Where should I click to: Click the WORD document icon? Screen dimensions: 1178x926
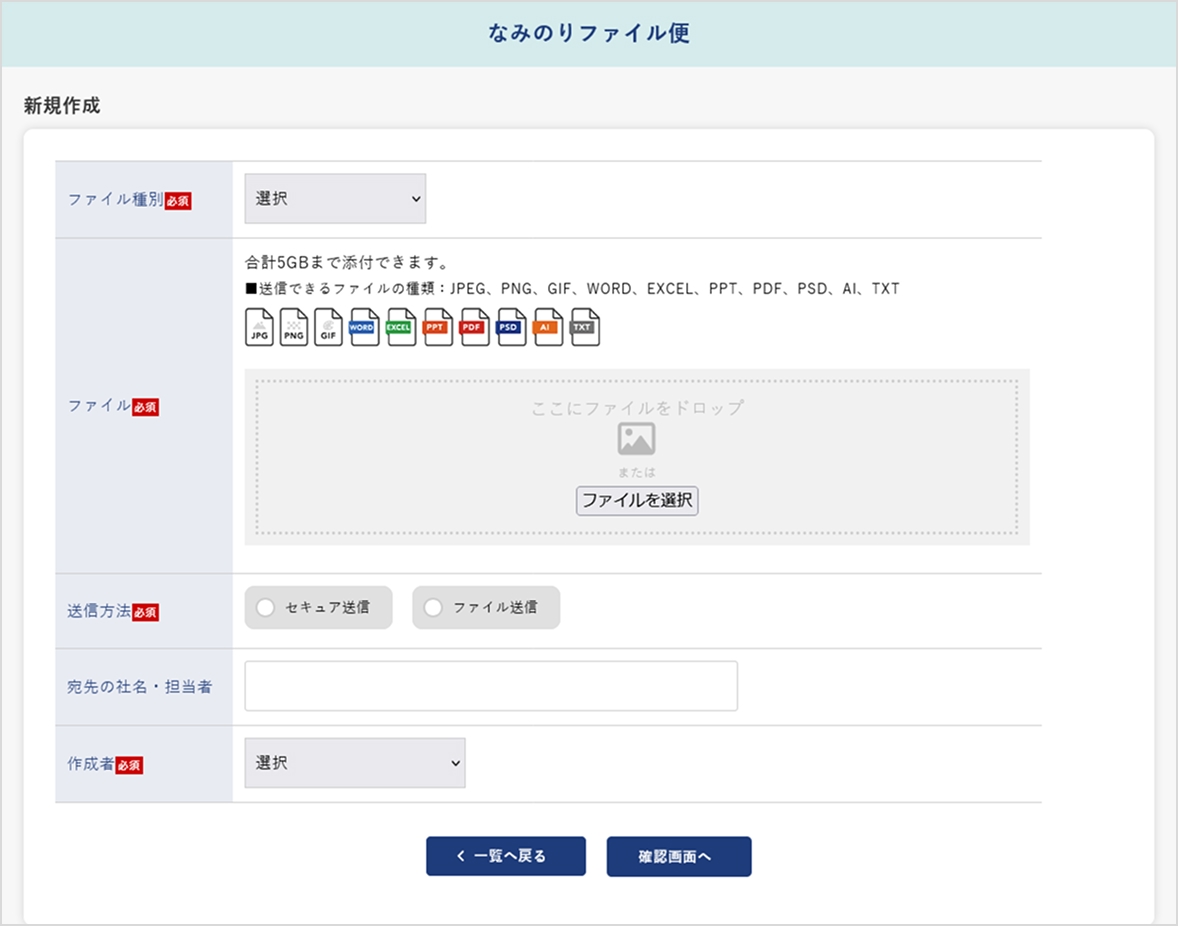(x=364, y=327)
